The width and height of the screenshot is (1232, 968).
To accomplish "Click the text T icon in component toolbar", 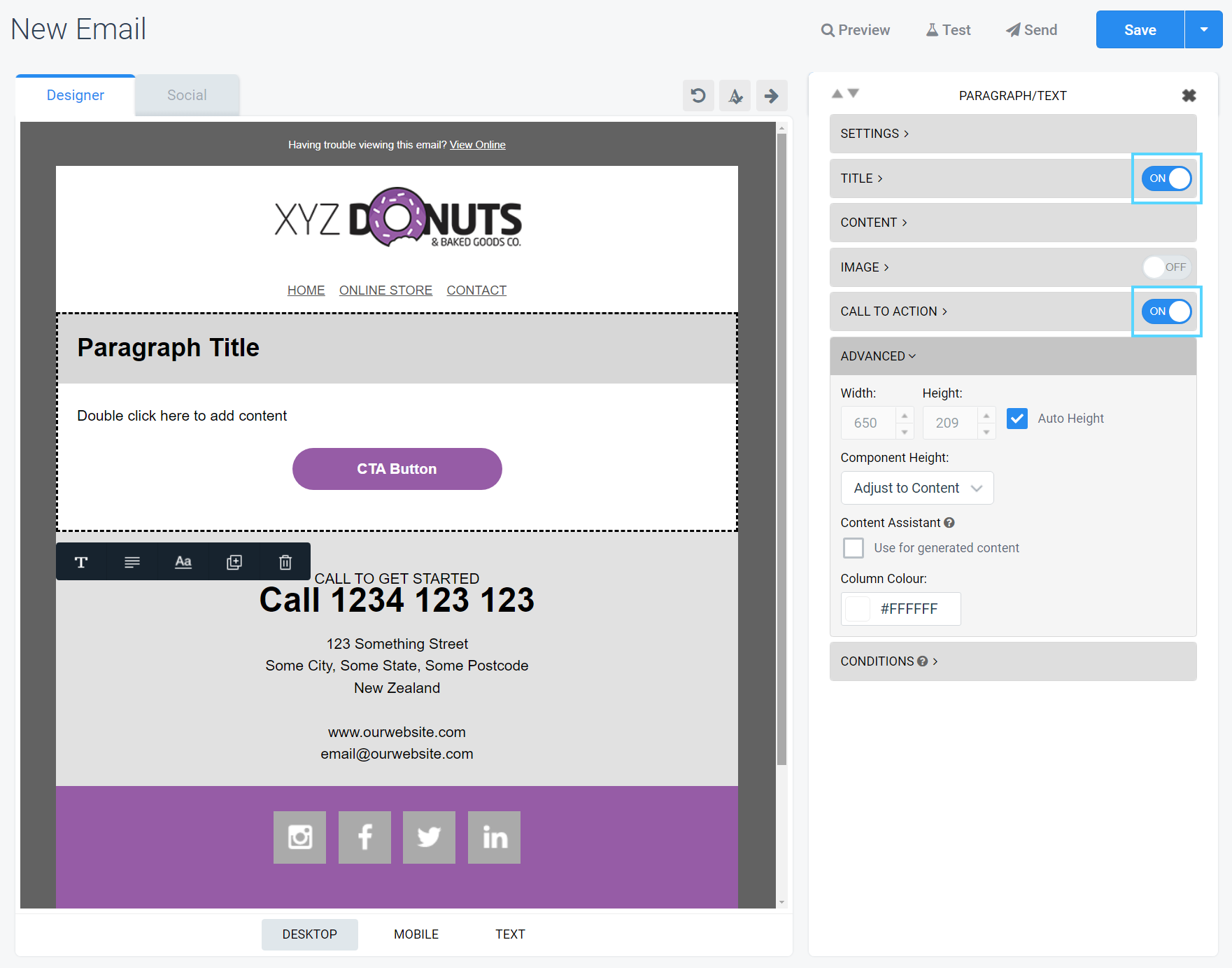I will tap(81, 562).
